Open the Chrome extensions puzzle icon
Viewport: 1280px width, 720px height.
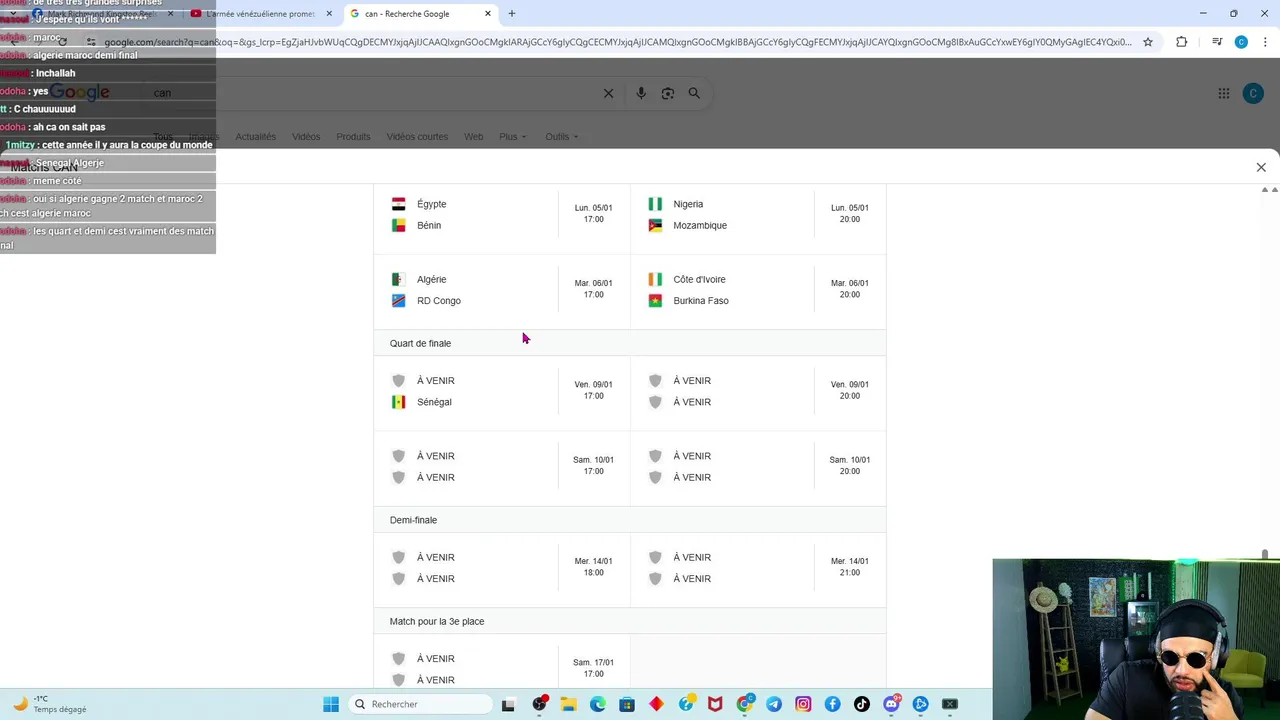click(x=1182, y=42)
